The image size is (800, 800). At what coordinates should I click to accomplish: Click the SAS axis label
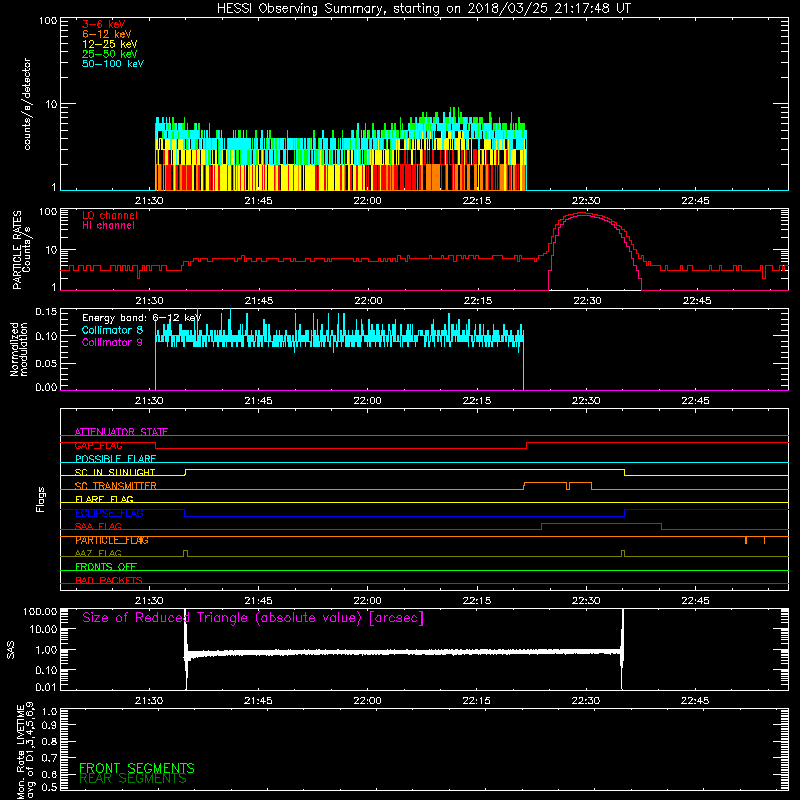(x=11, y=650)
